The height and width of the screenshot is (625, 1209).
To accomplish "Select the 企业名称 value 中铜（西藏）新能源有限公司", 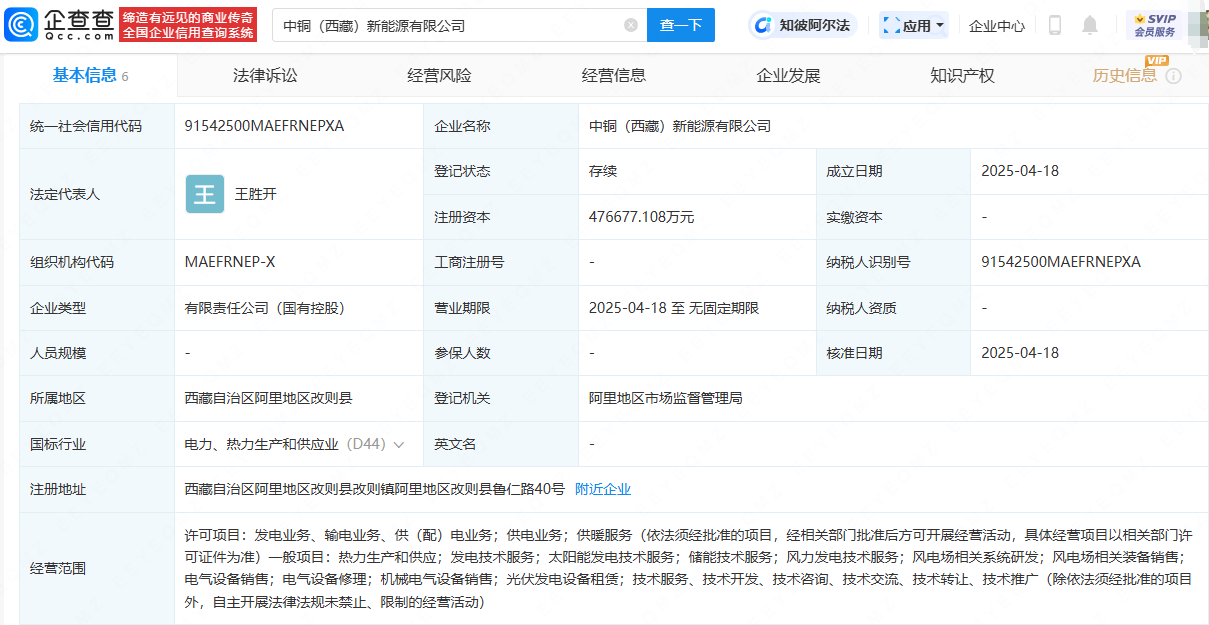I will pos(680,126).
